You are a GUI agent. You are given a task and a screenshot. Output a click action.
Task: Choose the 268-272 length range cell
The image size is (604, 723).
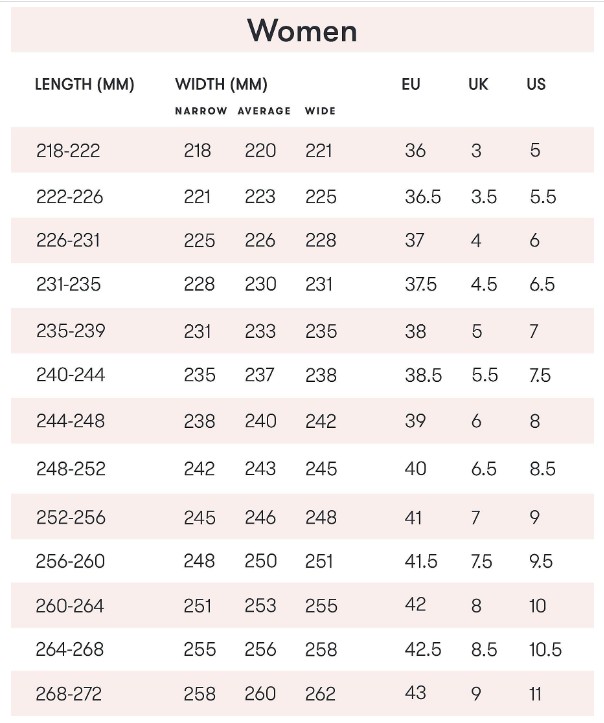click(68, 694)
